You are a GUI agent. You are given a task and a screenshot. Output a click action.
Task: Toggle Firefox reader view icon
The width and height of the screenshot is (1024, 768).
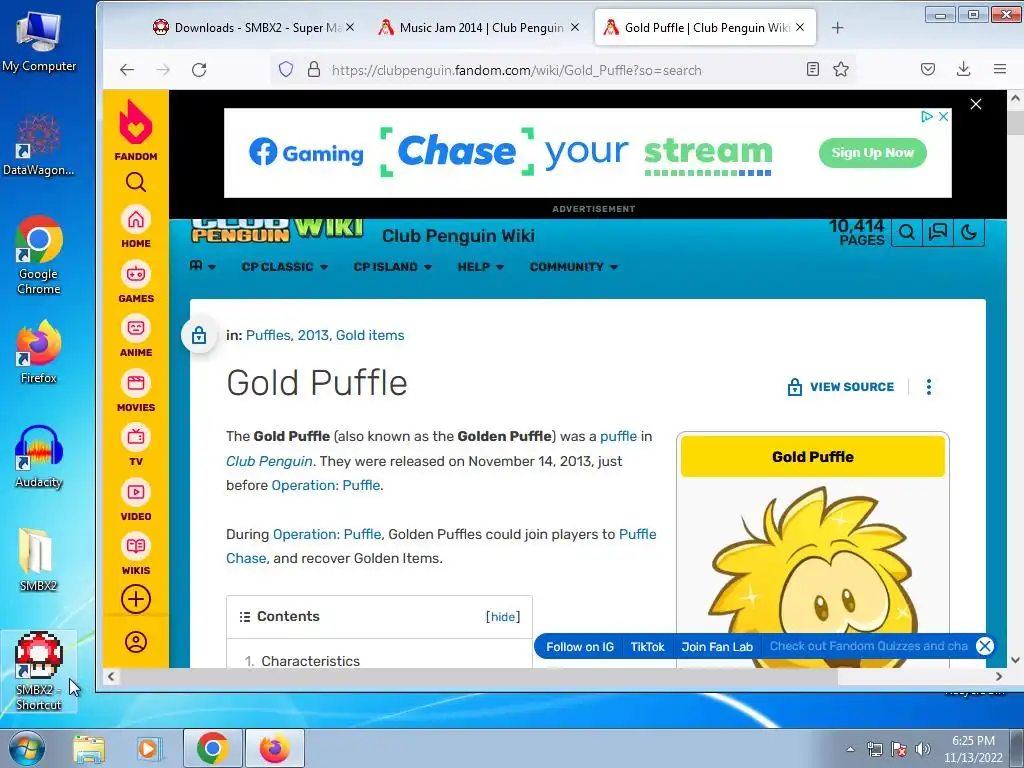(812, 69)
